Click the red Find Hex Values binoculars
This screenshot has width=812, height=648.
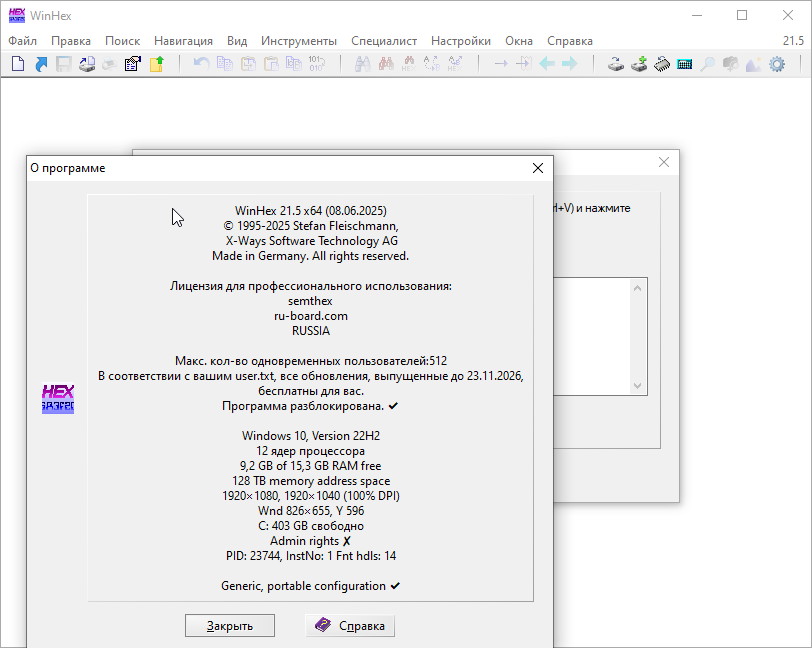(386, 64)
